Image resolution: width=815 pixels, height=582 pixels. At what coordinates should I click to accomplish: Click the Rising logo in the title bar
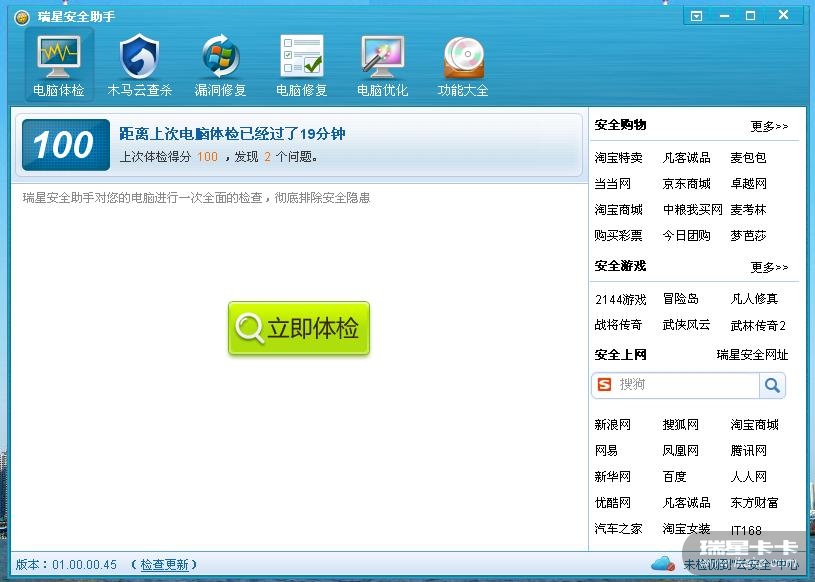tap(22, 18)
